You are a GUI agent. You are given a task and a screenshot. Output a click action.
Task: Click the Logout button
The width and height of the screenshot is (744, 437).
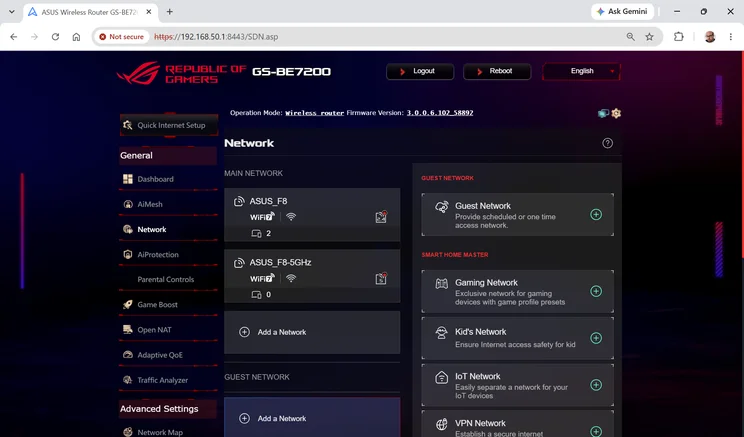coord(420,71)
